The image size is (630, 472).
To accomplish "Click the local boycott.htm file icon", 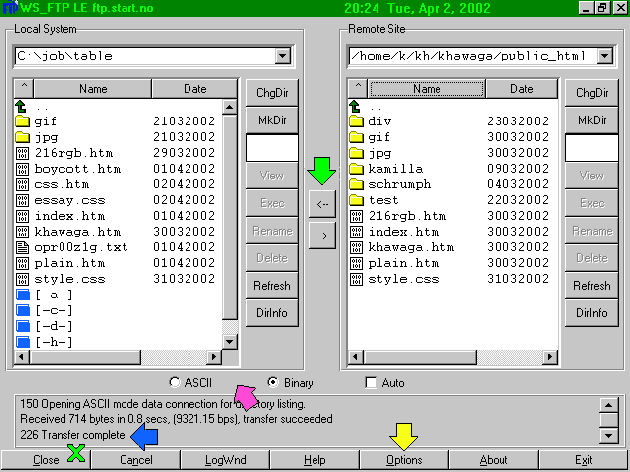I will tap(22, 169).
